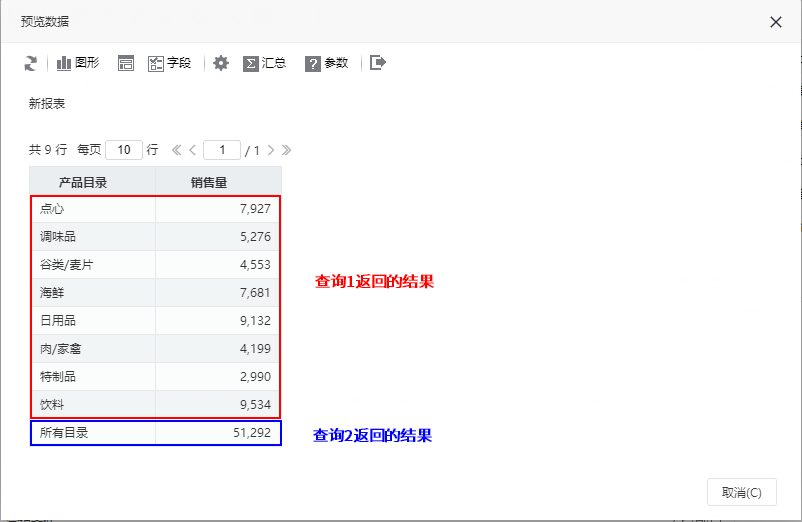
Task: Click the current page number field
Action: (222, 150)
